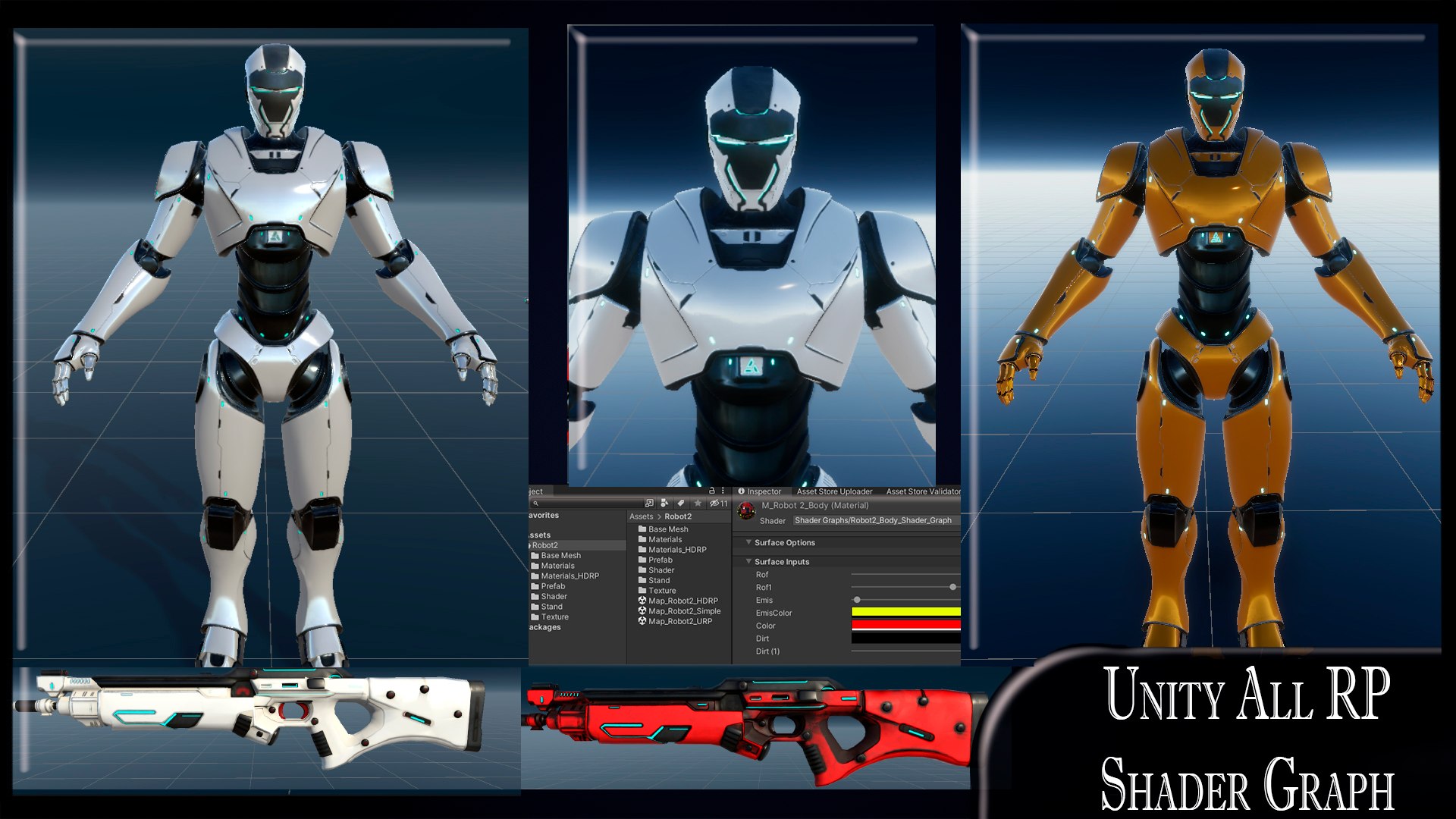The width and height of the screenshot is (1456, 819).
Task: Click the M_Robot 2_Body (Material) title
Action: coord(815,506)
